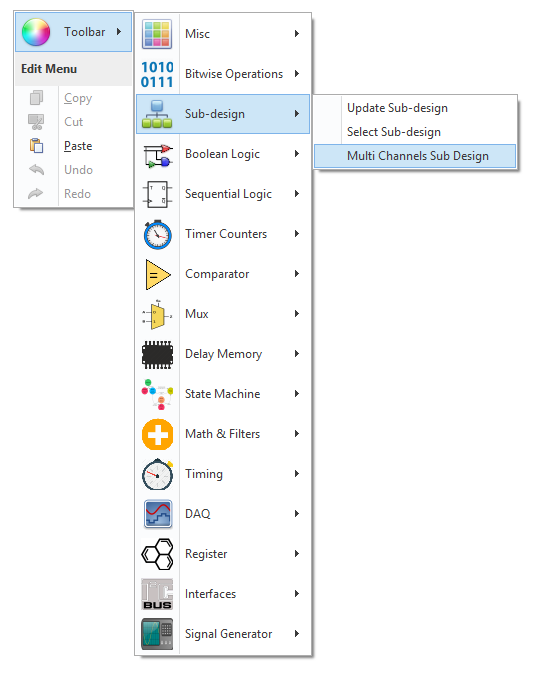Viewport: 539px width, 679px height.
Task: Click the Signal Generator instrument icon
Action: tap(157, 634)
